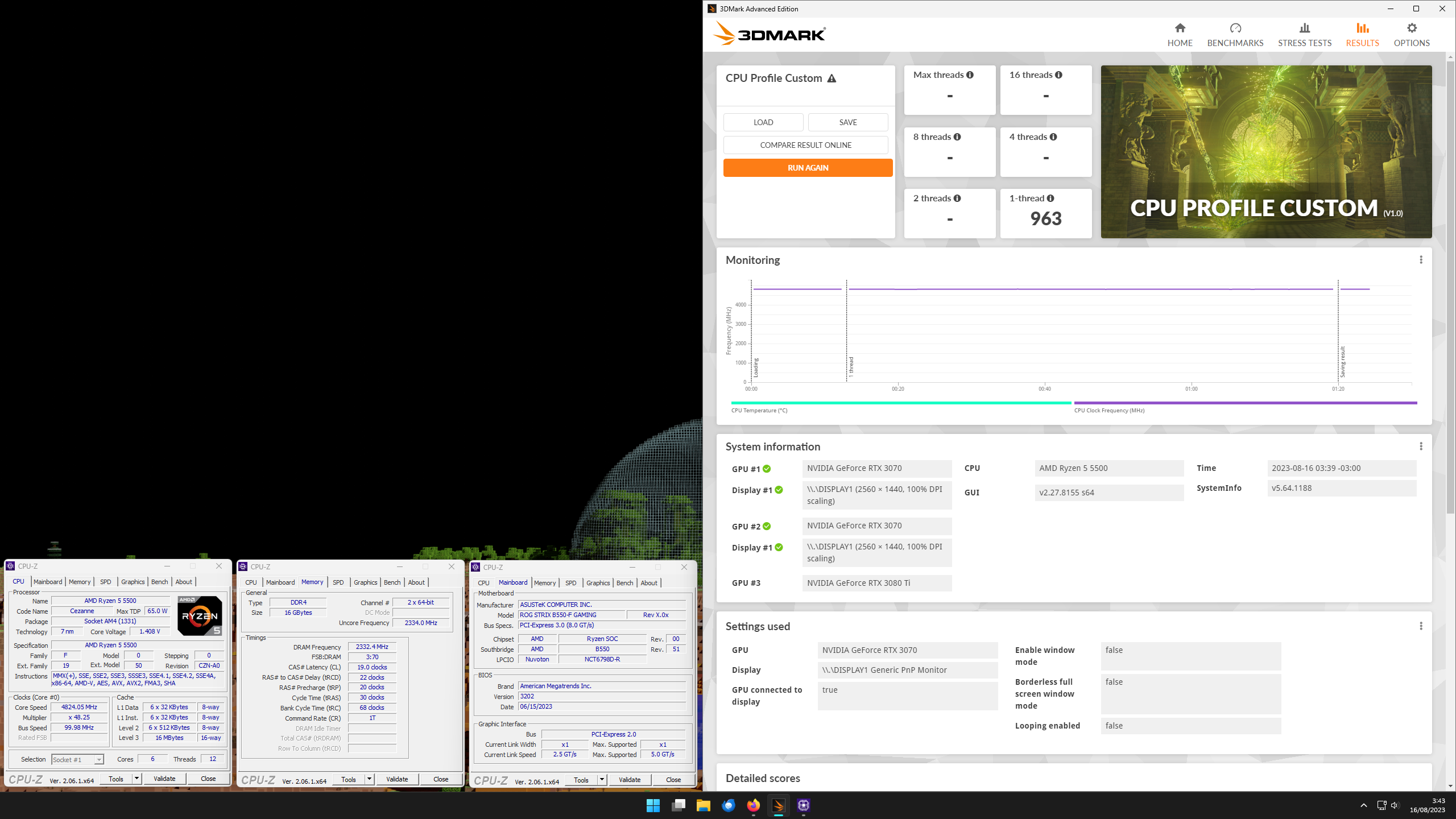
Task: Open the 3DMark Home page icon
Action: pyautogui.click(x=1180, y=28)
